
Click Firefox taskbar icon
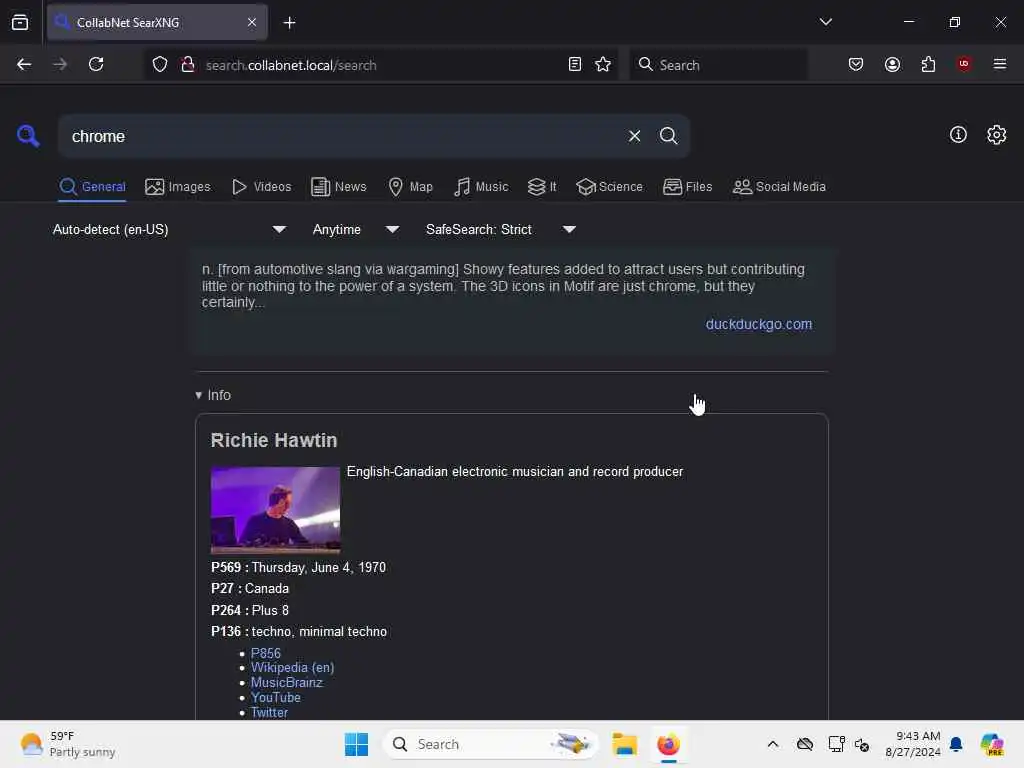(668, 744)
